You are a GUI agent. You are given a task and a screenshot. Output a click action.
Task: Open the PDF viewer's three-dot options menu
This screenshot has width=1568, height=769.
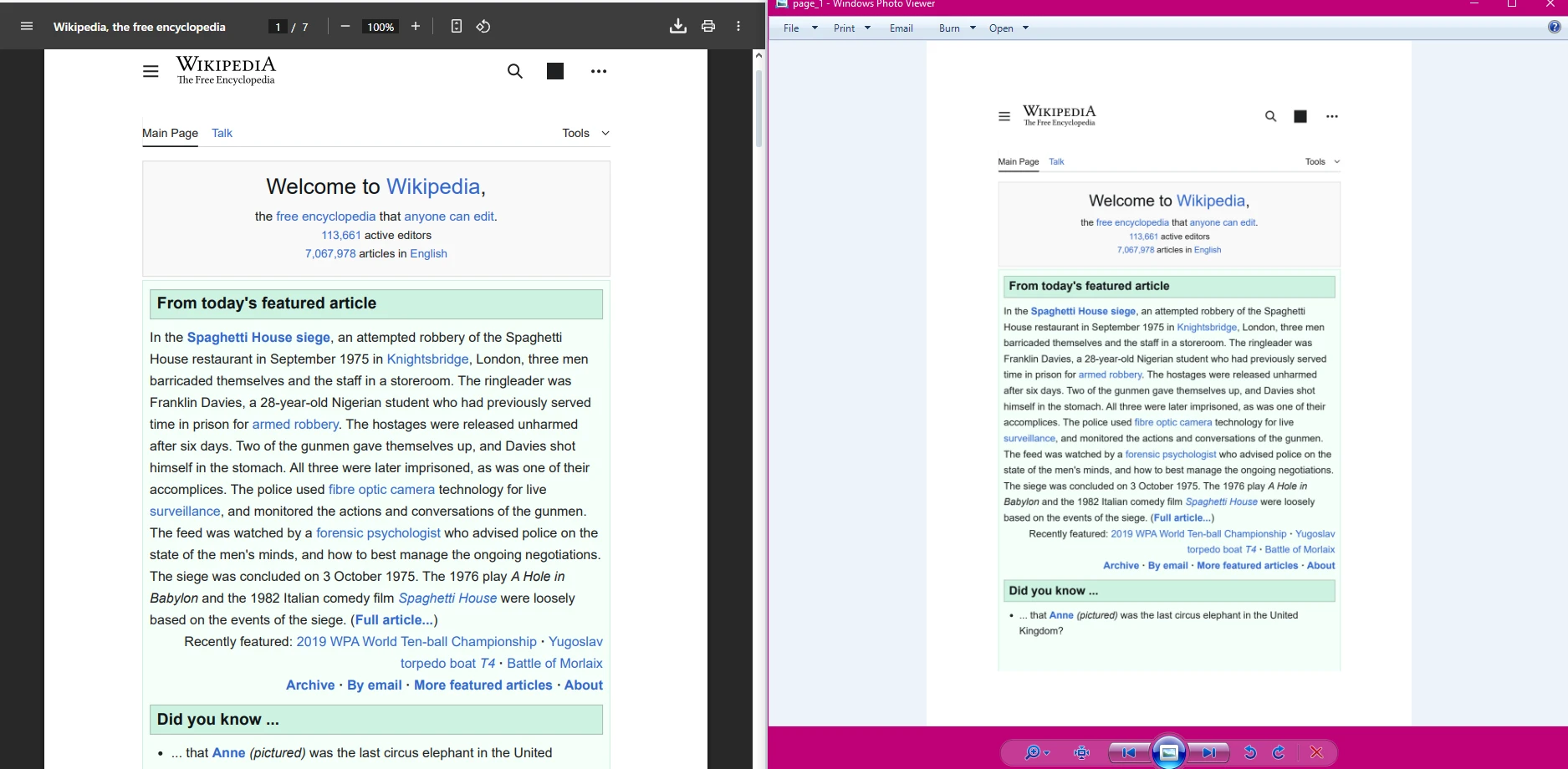pyautogui.click(x=738, y=26)
